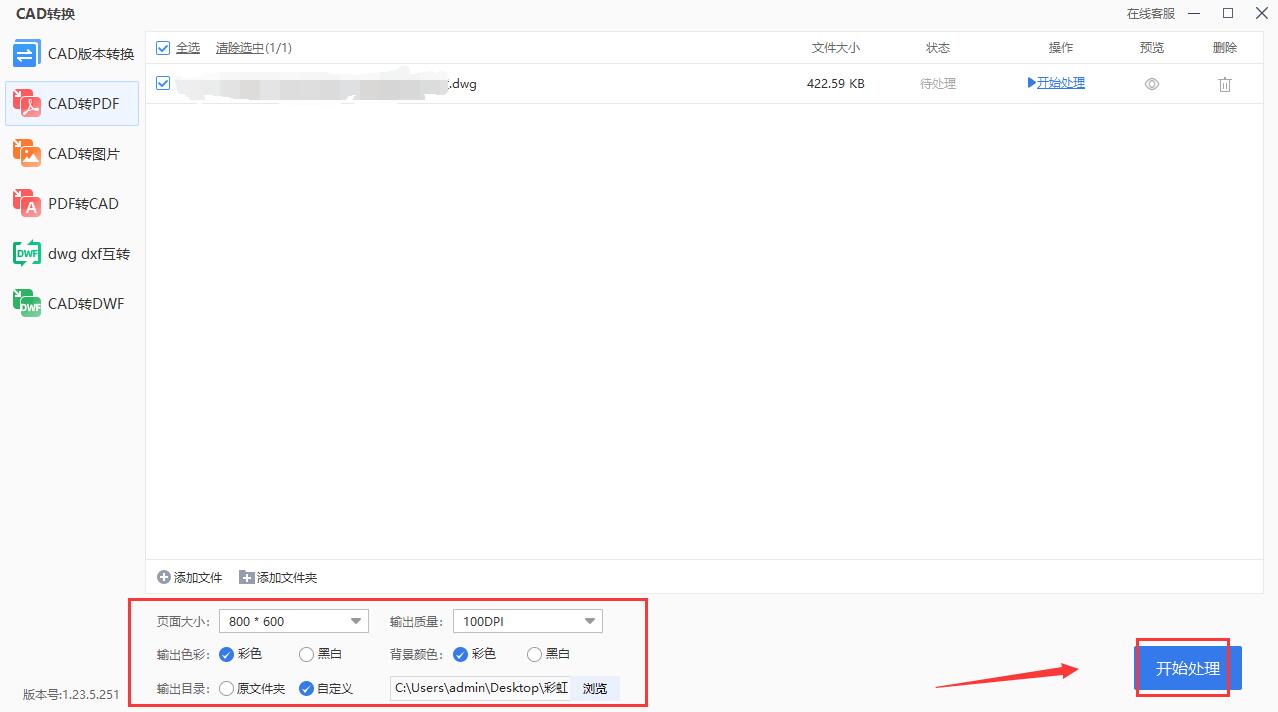Screen dimensions: 1278x712
Task: Delete the dwg file using trash icon
Action: click(x=1224, y=84)
